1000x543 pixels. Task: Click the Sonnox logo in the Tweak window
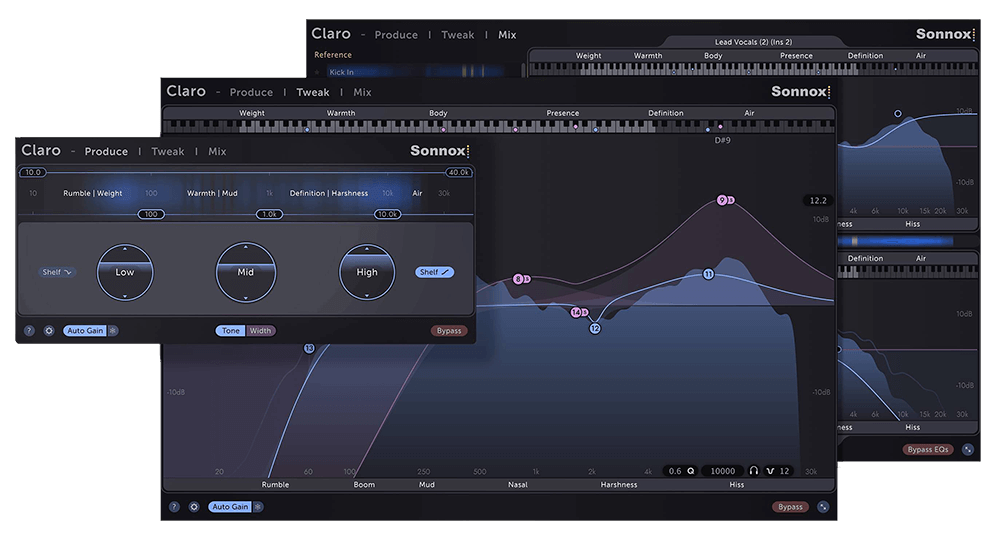800,91
